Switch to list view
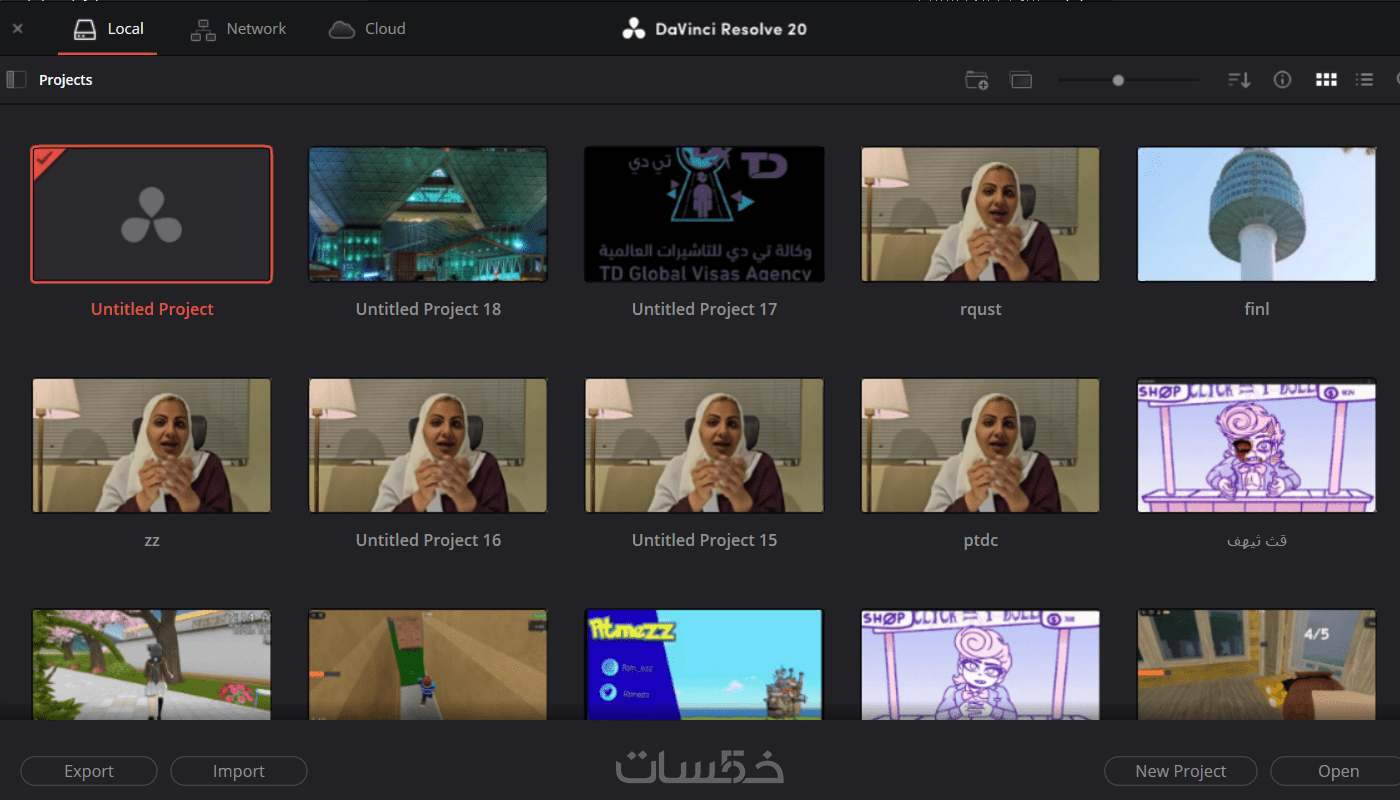Viewport: 1400px width, 800px height. click(1364, 80)
